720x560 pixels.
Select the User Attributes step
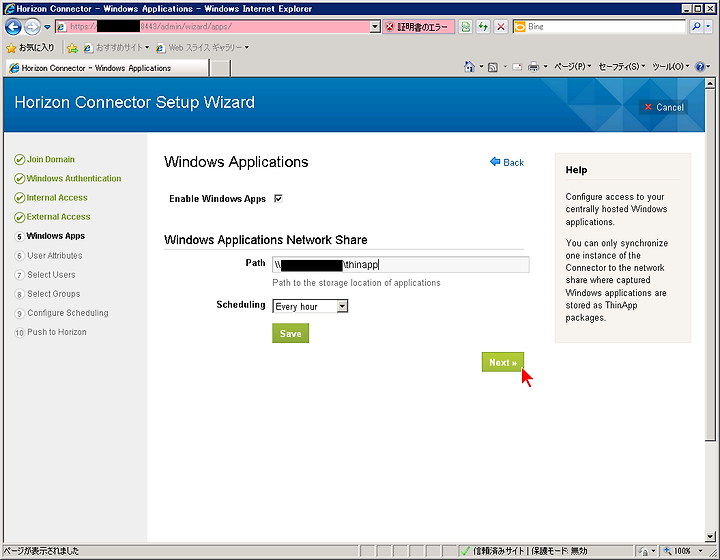click(55, 256)
